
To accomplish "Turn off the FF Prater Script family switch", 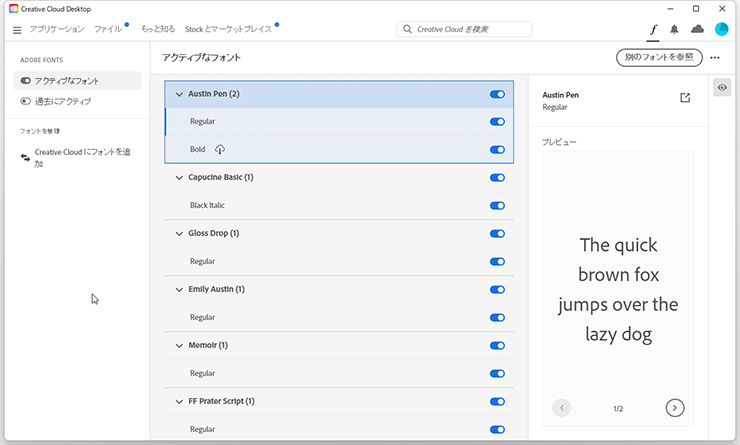I will [x=497, y=402].
